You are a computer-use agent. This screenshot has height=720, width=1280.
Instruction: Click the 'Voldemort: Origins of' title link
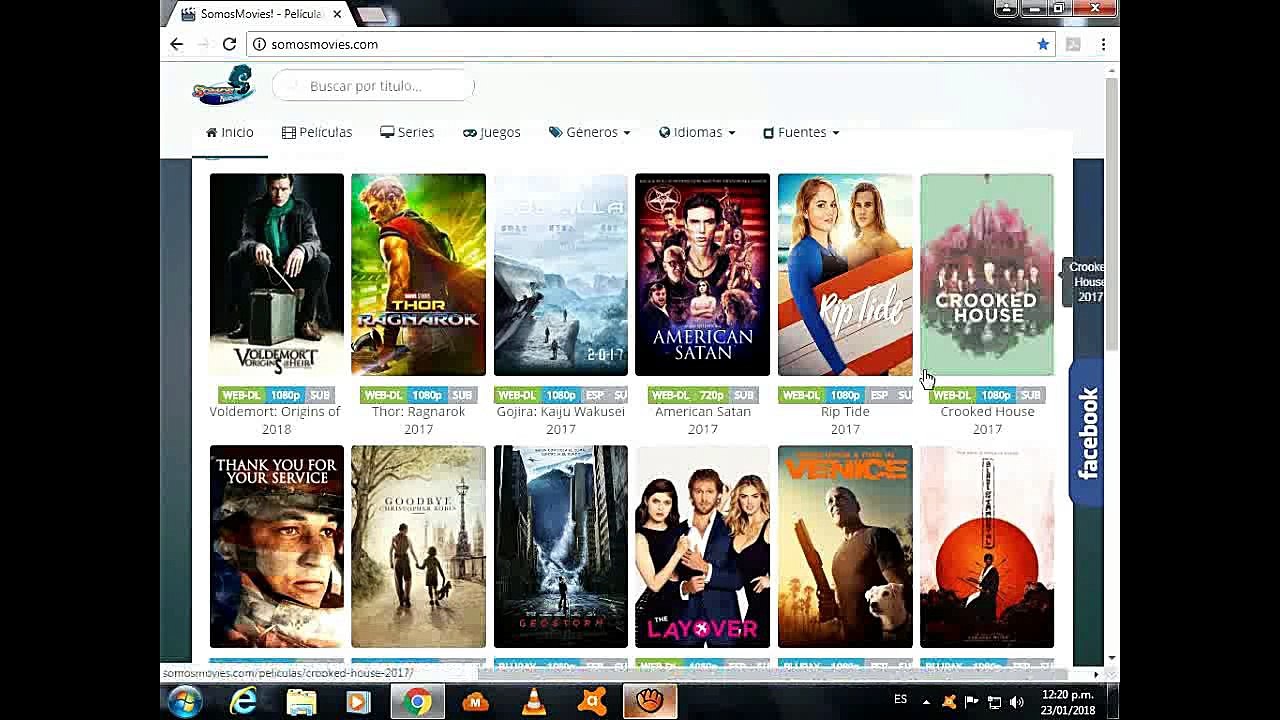coord(275,411)
